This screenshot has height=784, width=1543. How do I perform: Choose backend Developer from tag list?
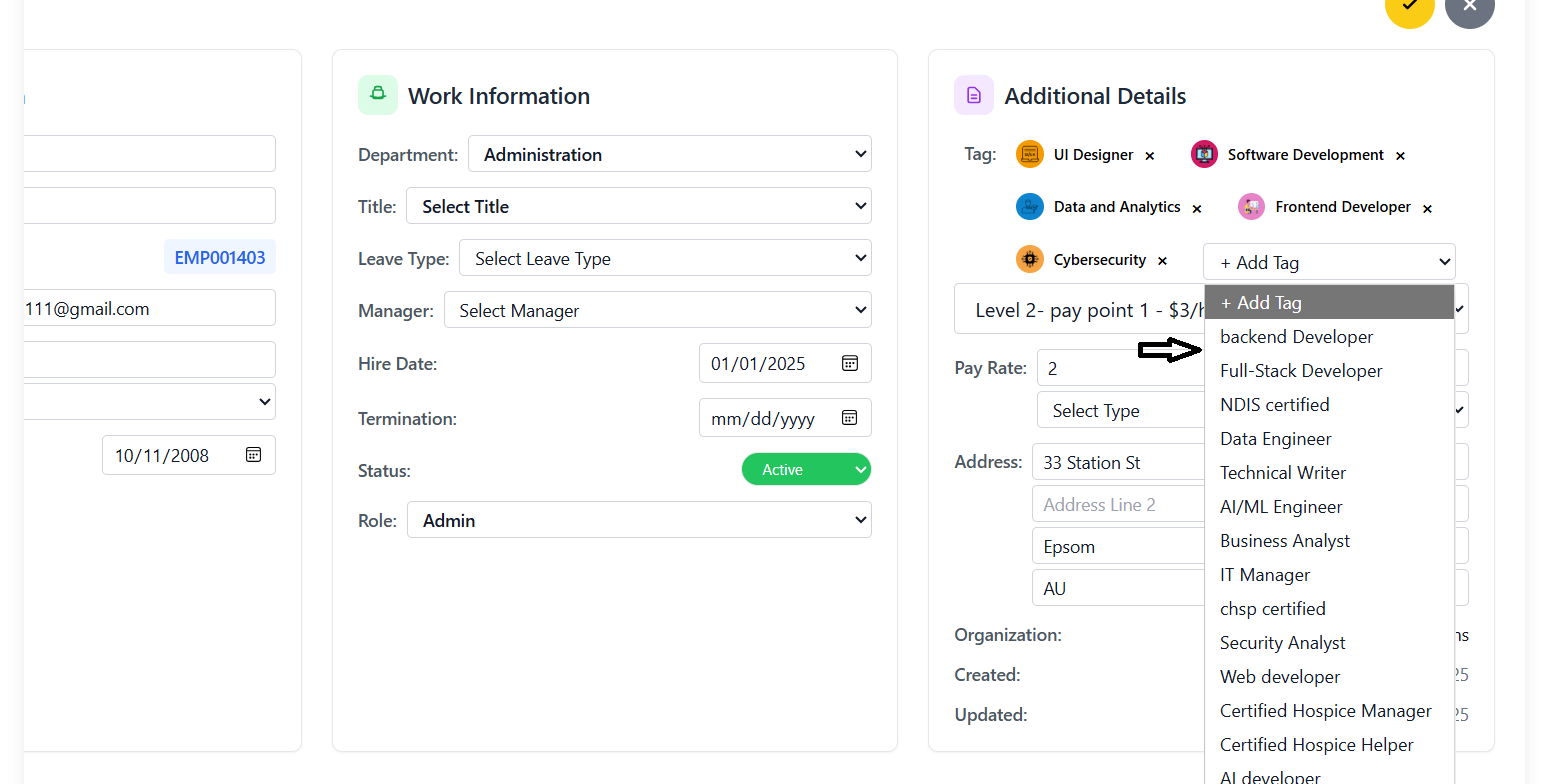(1296, 337)
